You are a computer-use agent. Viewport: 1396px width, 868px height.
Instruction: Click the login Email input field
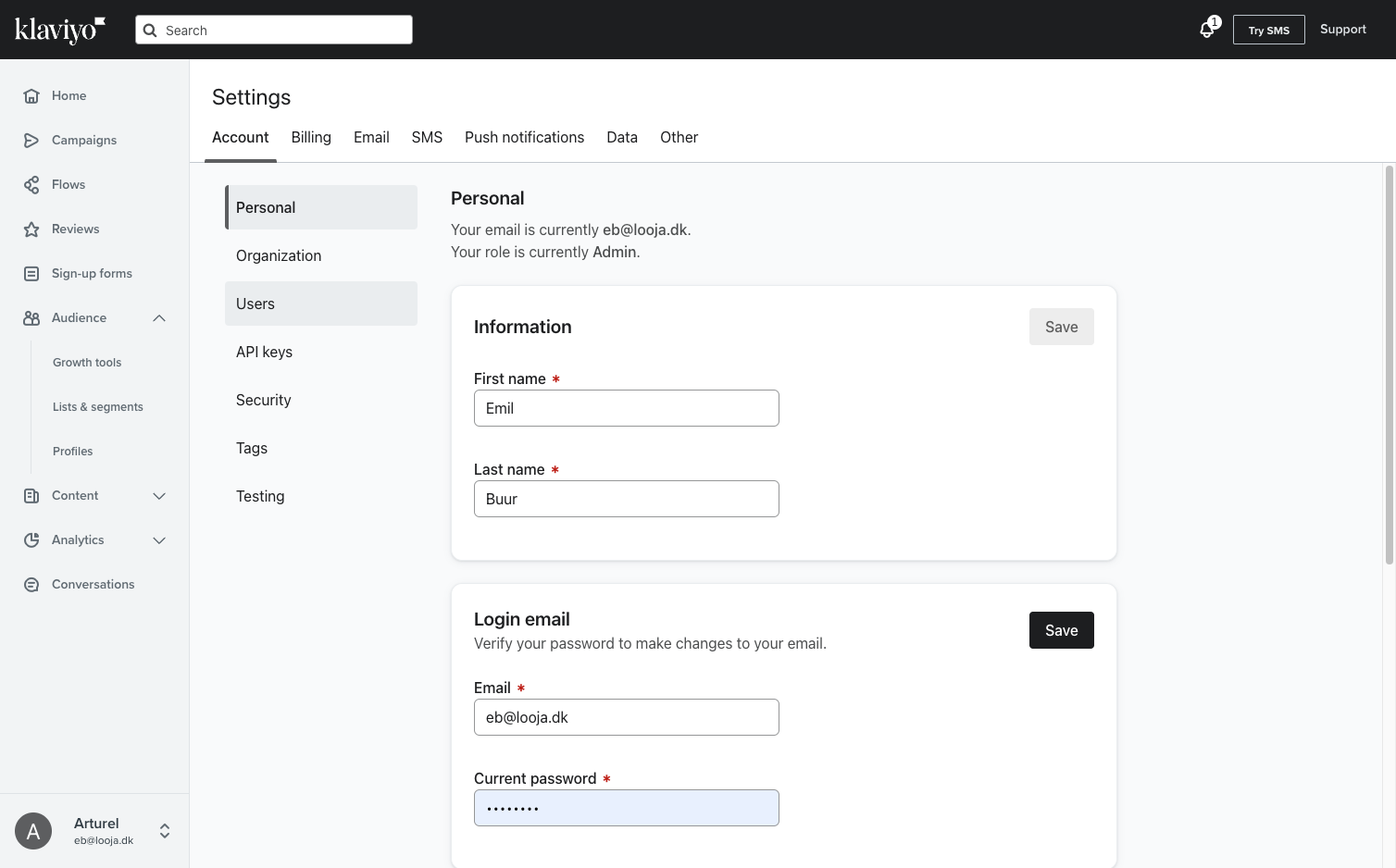point(627,717)
